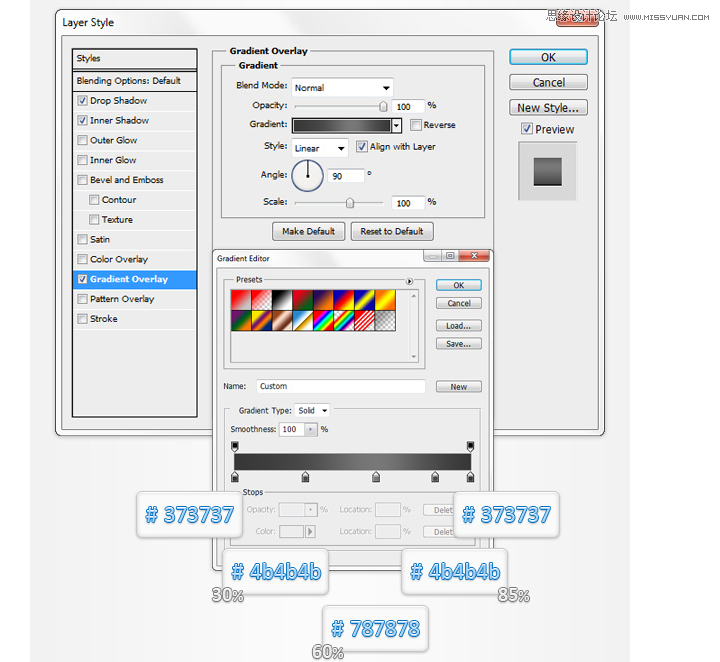The image size is (720, 662).
Task: Click the middle color stop under the gradient bar
Action: (376, 477)
